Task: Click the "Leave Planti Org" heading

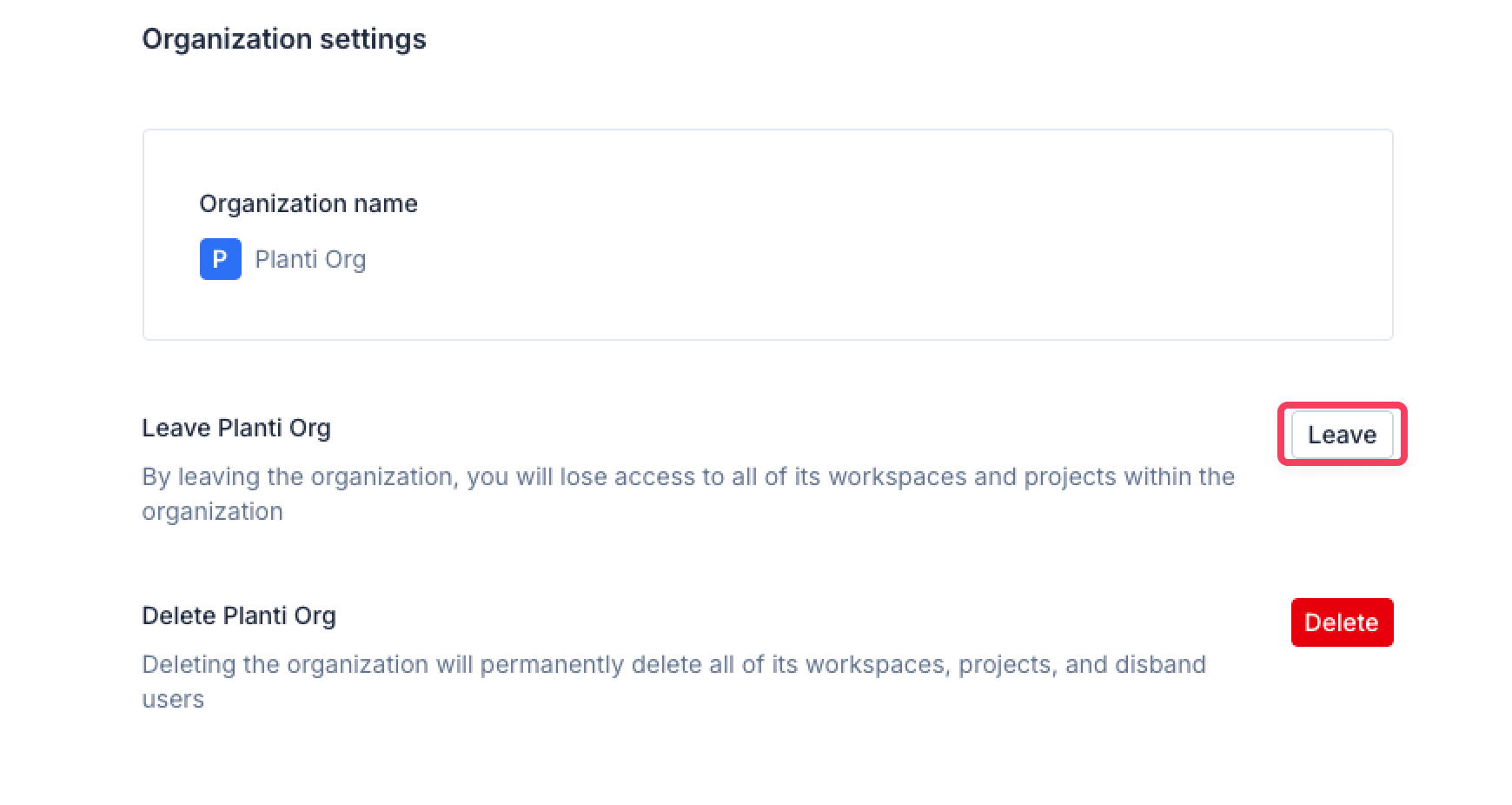Action: [236, 428]
